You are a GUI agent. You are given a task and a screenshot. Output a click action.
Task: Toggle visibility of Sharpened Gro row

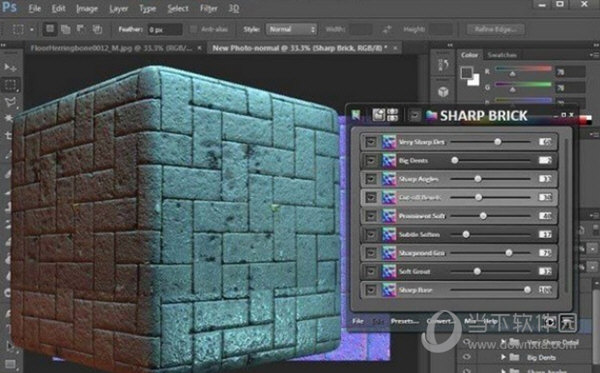[370, 253]
